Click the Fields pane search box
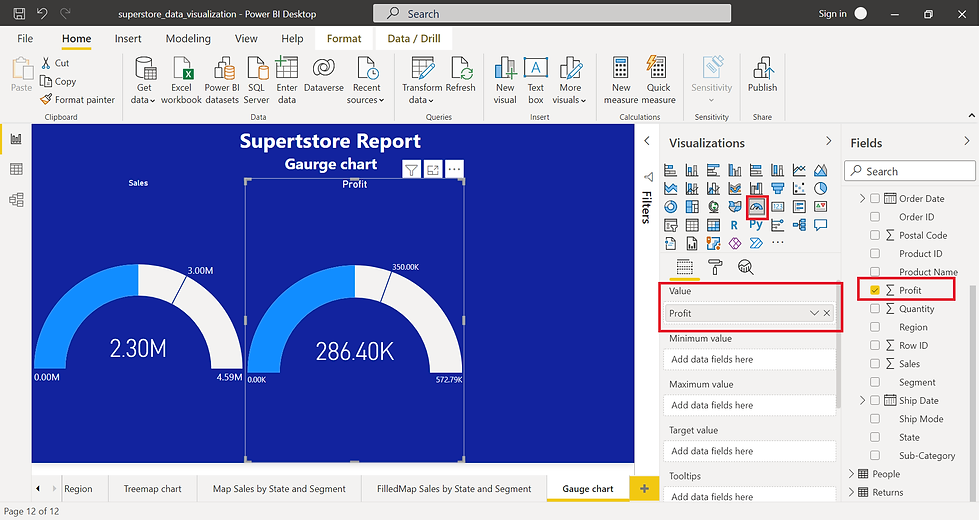The width and height of the screenshot is (980, 520). pos(910,171)
